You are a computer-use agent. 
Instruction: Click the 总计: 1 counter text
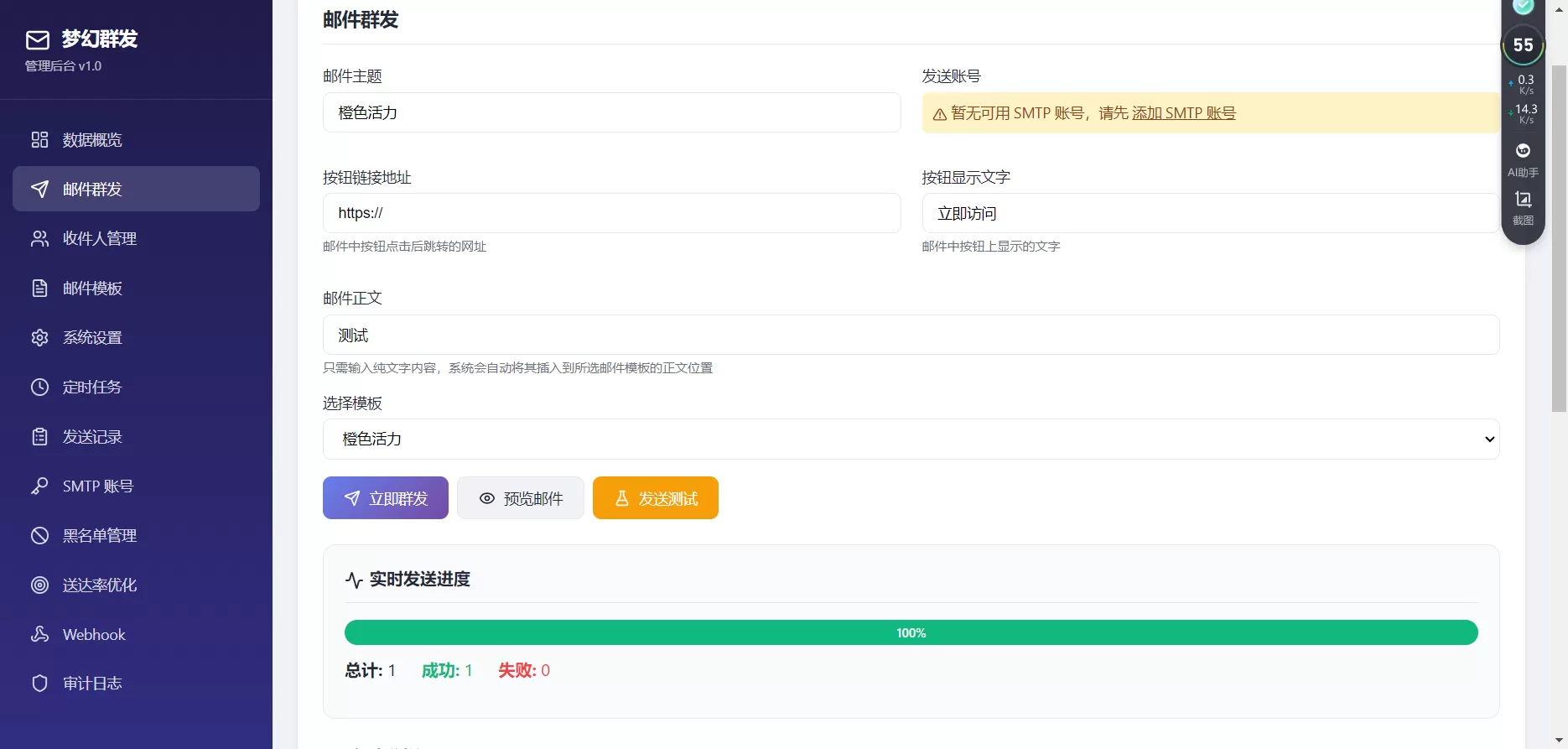point(370,670)
